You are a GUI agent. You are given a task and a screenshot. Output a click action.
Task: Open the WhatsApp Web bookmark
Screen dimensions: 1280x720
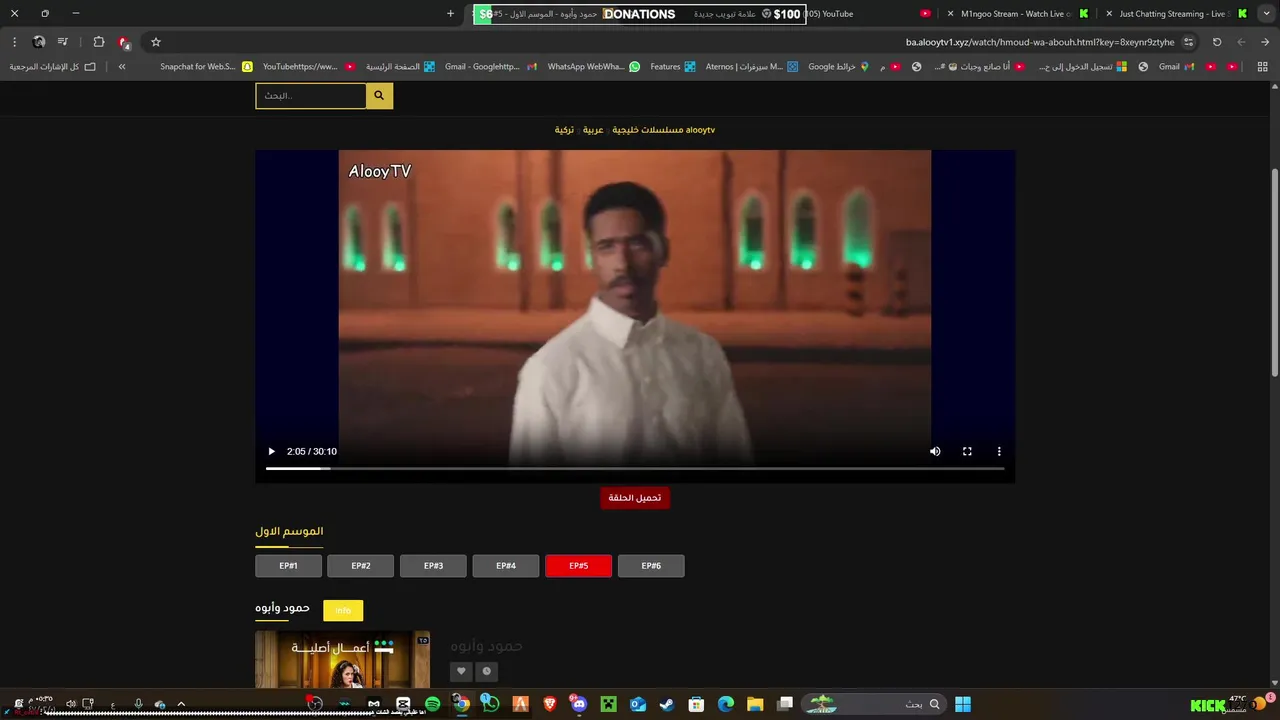(x=594, y=67)
